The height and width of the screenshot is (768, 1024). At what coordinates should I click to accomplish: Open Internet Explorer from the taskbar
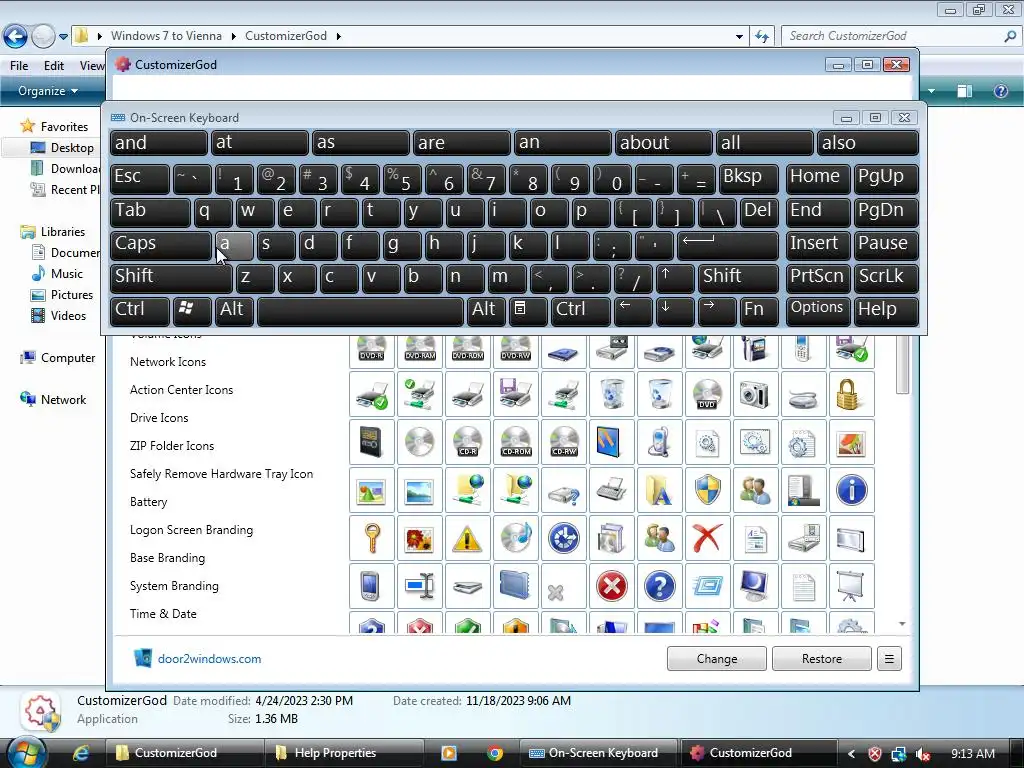coord(81,753)
